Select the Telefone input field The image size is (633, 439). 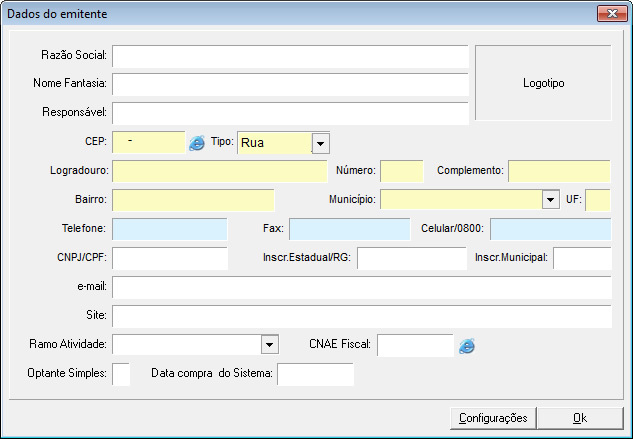(170, 229)
